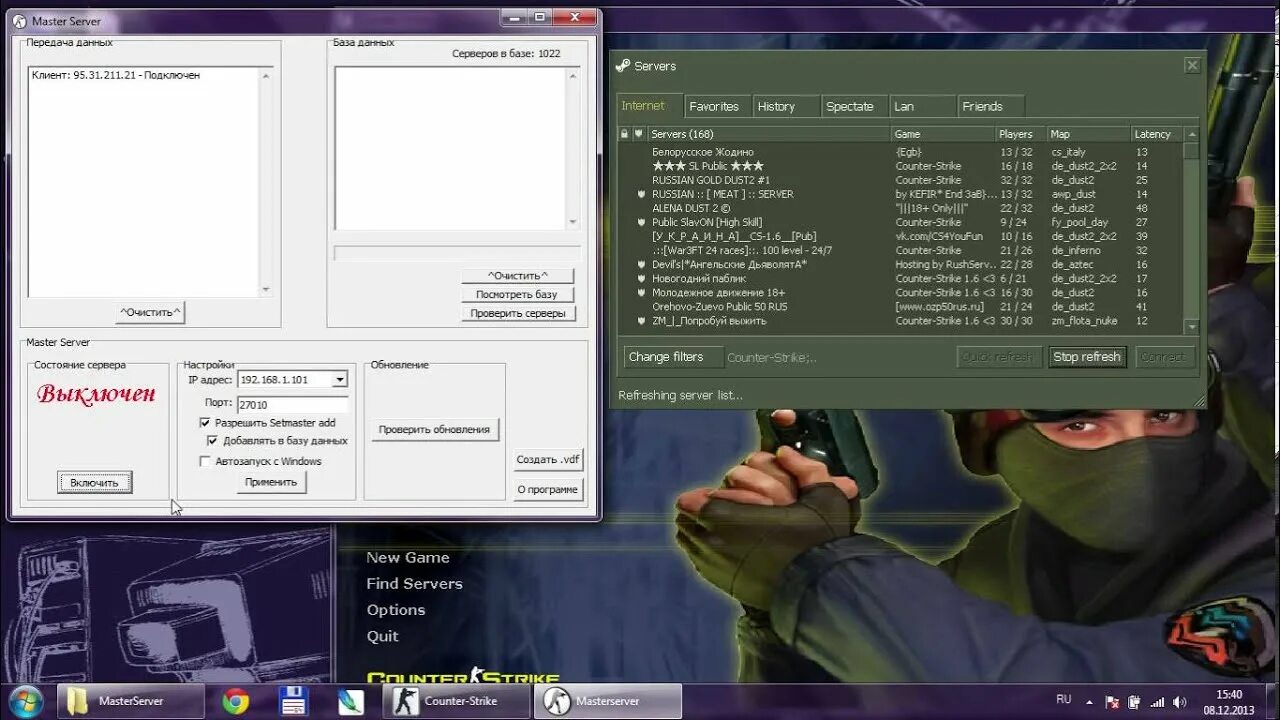Screen dimensions: 1280x720
Task: Click shield icon on RUSSIAN MEAT SERVER row
Action: (x=641, y=194)
